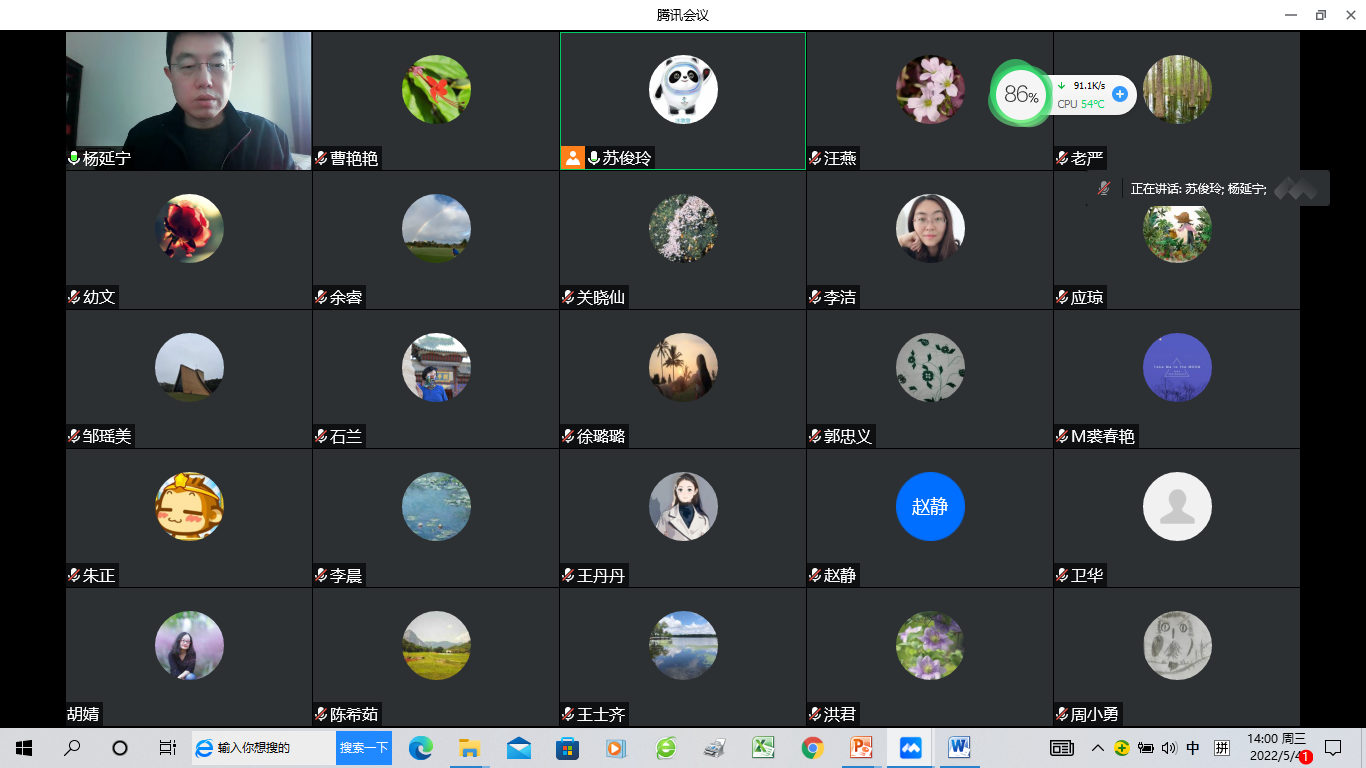
Task: Expand hidden system tray icons chevron
Action: click(x=1098, y=748)
